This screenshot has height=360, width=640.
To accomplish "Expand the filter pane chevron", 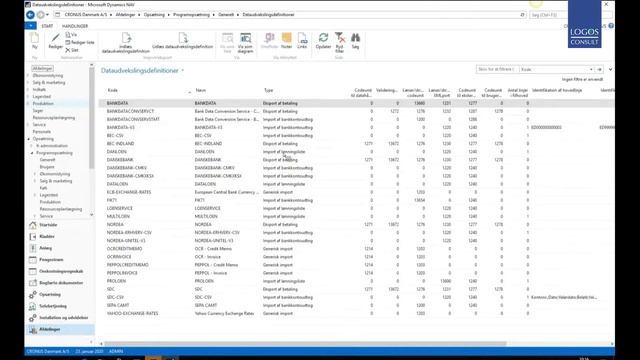I will [x=610, y=69].
